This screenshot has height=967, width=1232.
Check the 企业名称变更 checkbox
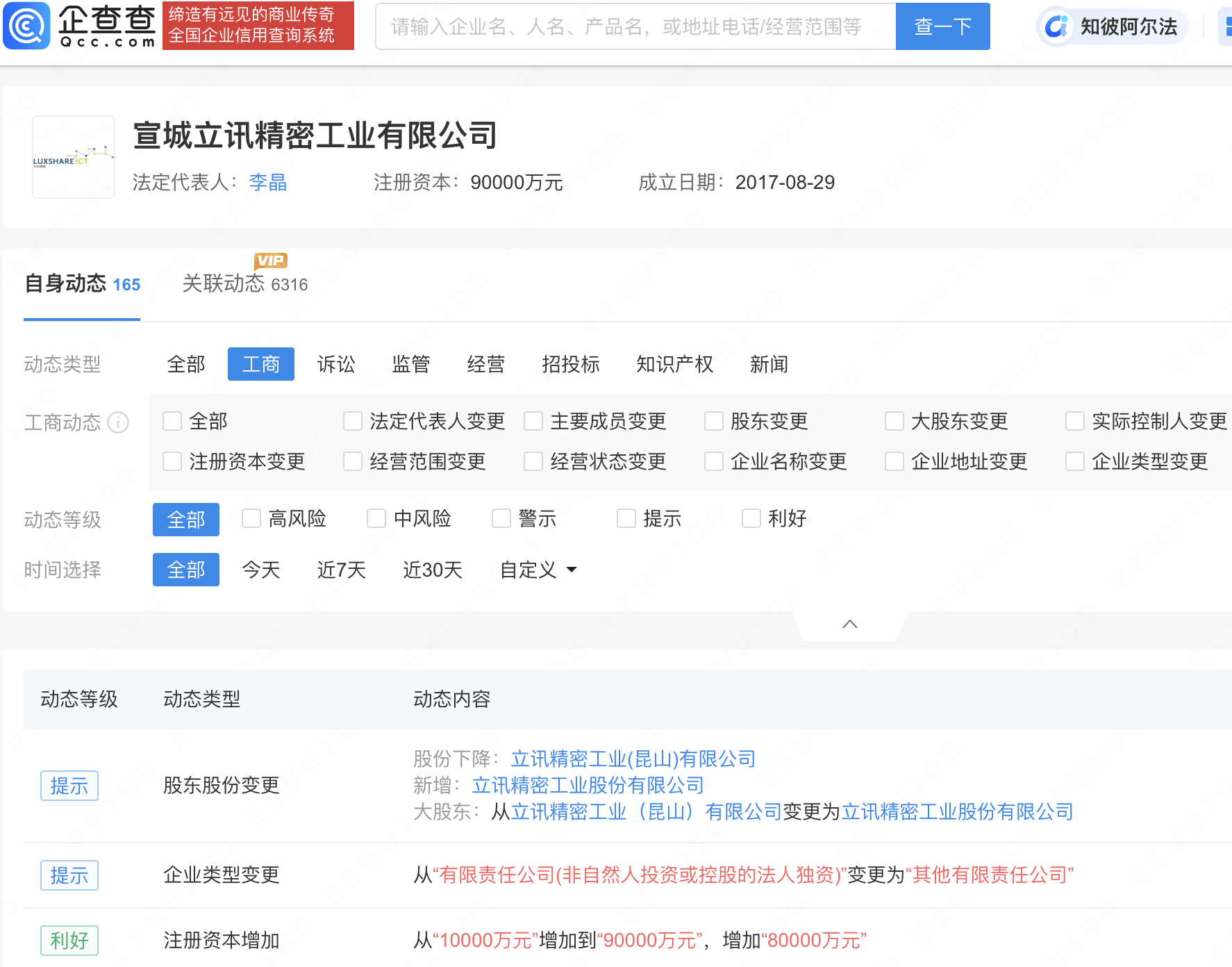[x=714, y=461]
